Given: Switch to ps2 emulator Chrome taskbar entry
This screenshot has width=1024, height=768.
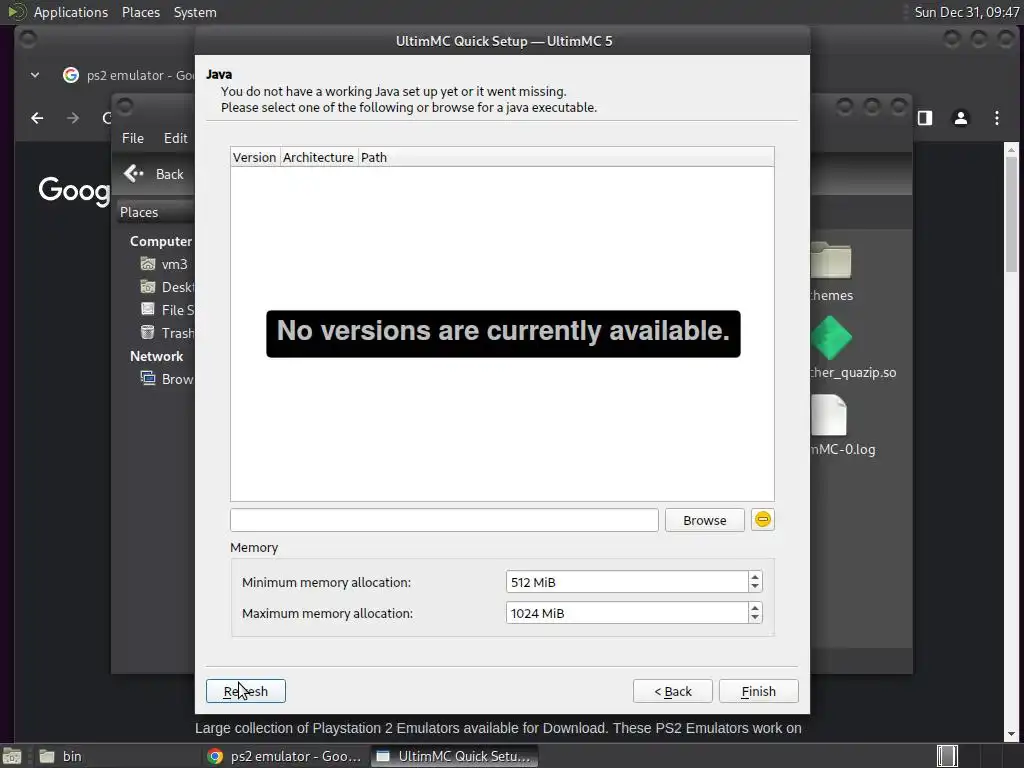Looking at the screenshot, I should pos(285,756).
